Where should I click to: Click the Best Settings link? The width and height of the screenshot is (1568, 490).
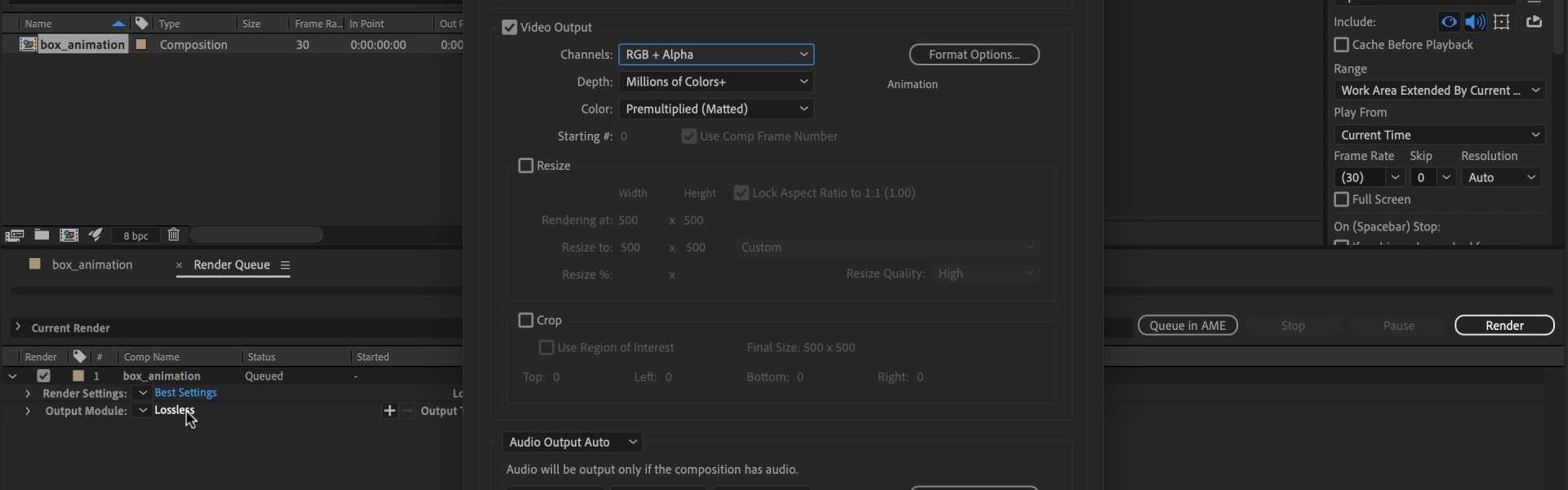click(185, 393)
